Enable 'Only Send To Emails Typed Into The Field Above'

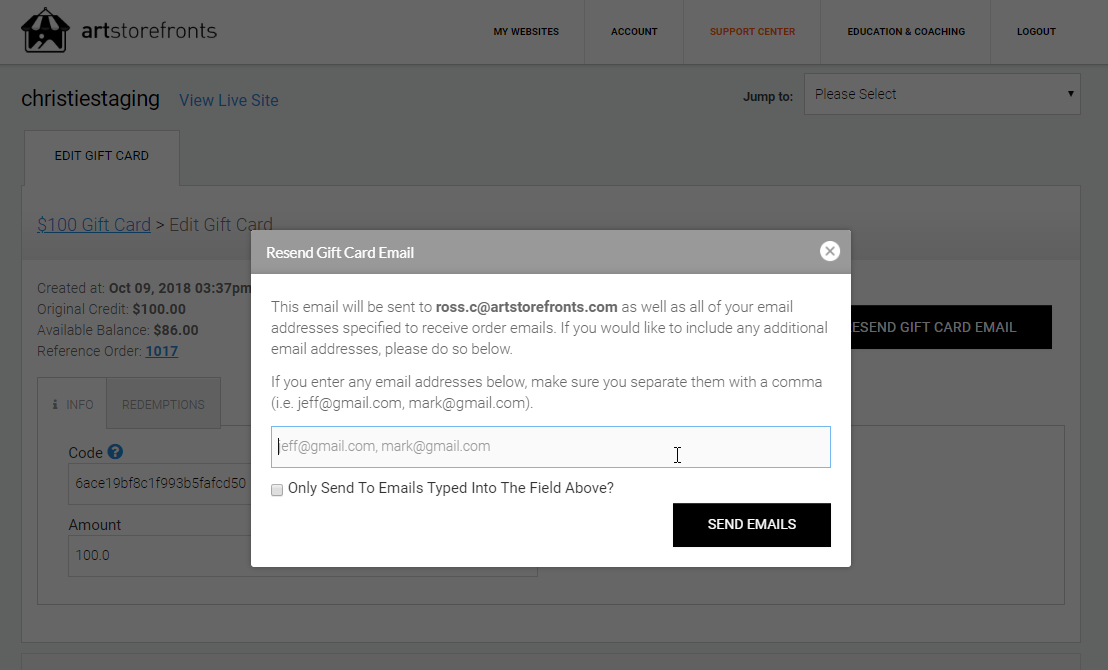tap(277, 489)
